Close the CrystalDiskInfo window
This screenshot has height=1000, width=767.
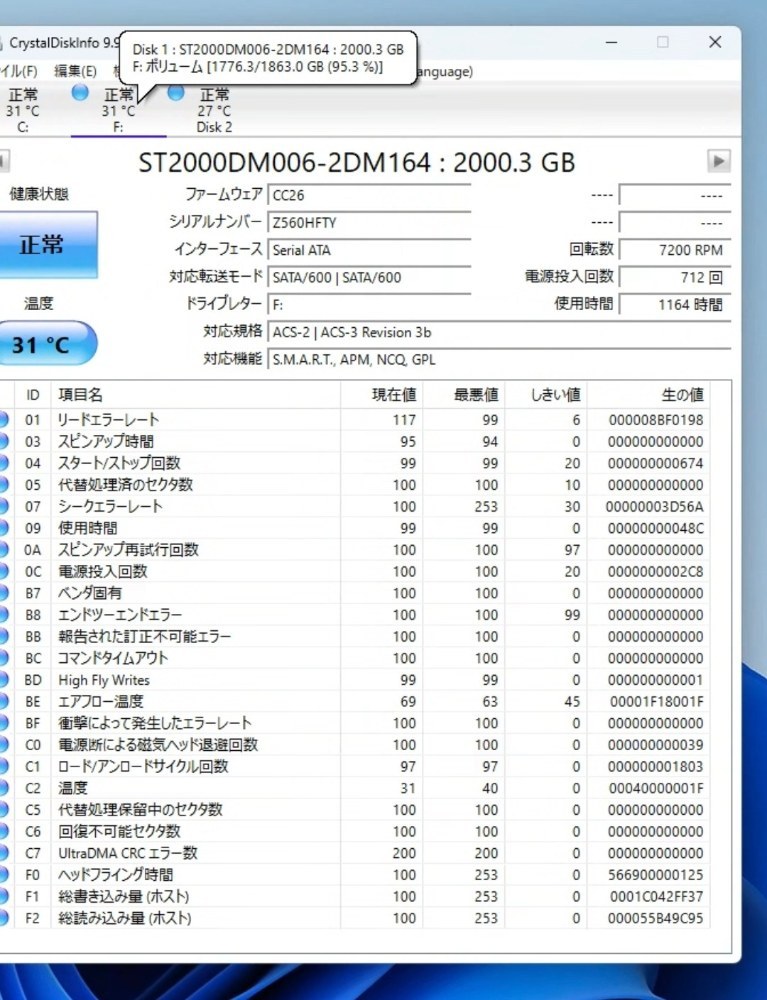coord(715,43)
